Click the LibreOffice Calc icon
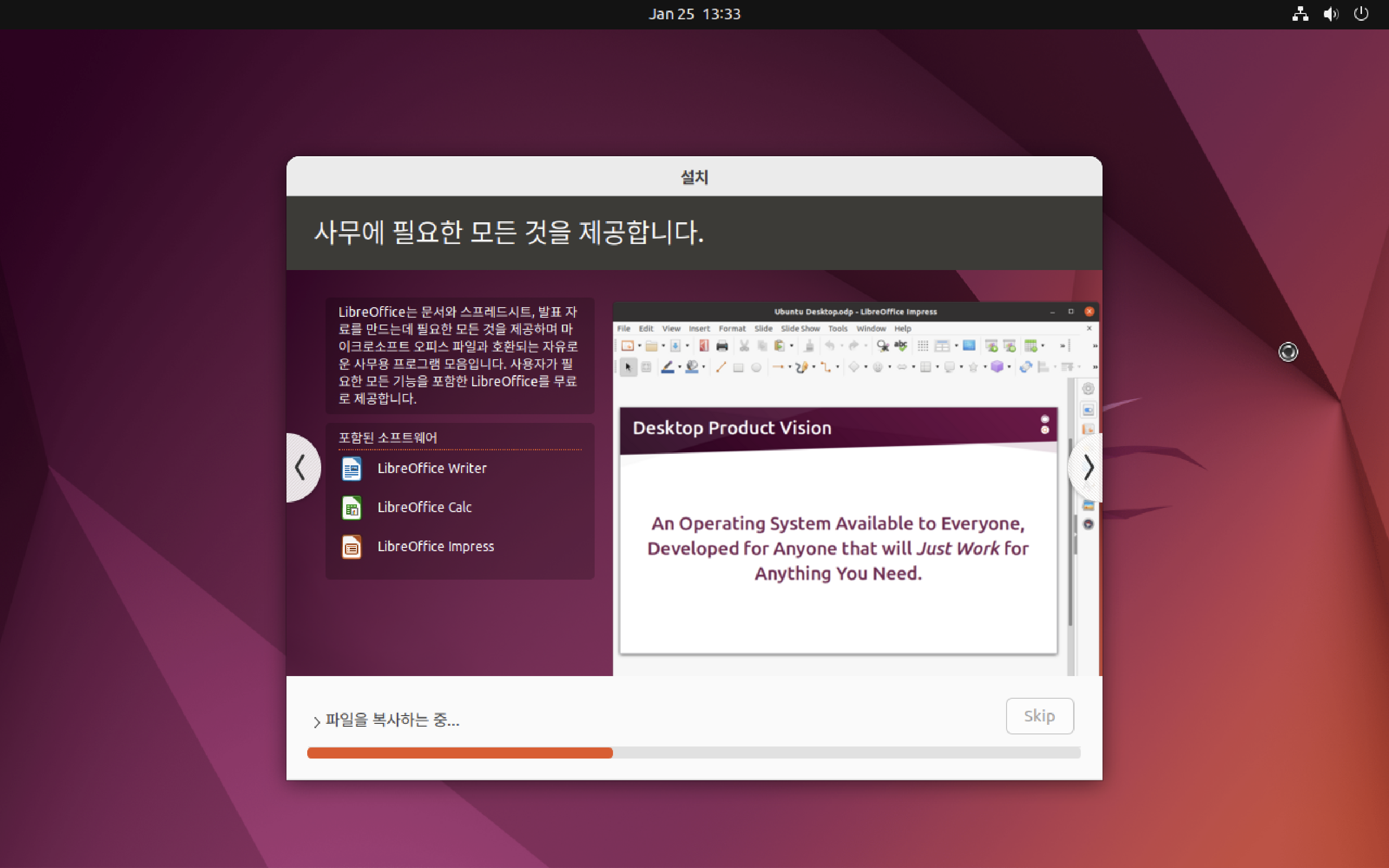Viewport: 1389px width, 868px height. [351, 507]
